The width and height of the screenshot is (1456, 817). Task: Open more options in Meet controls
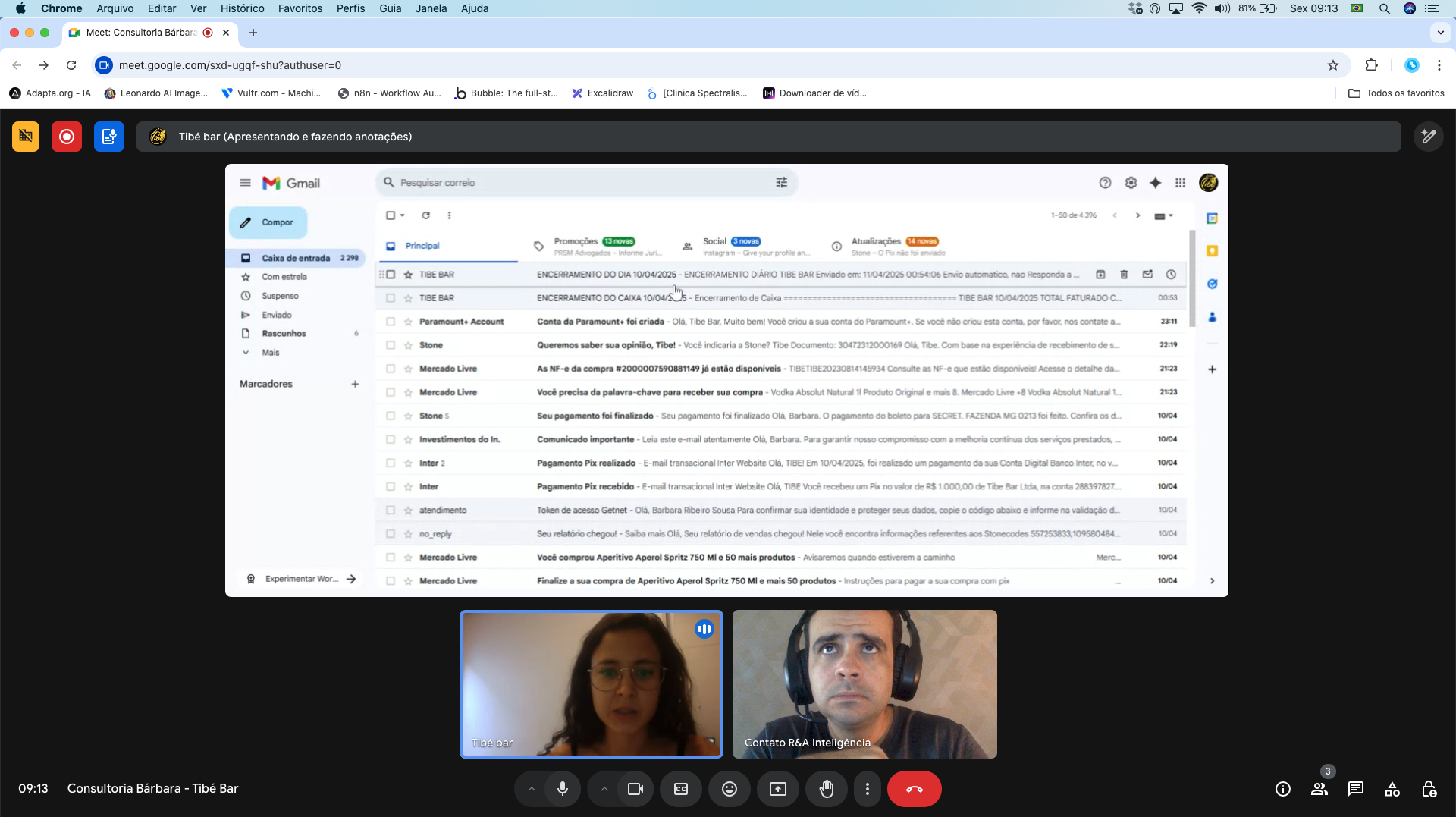coord(868,789)
